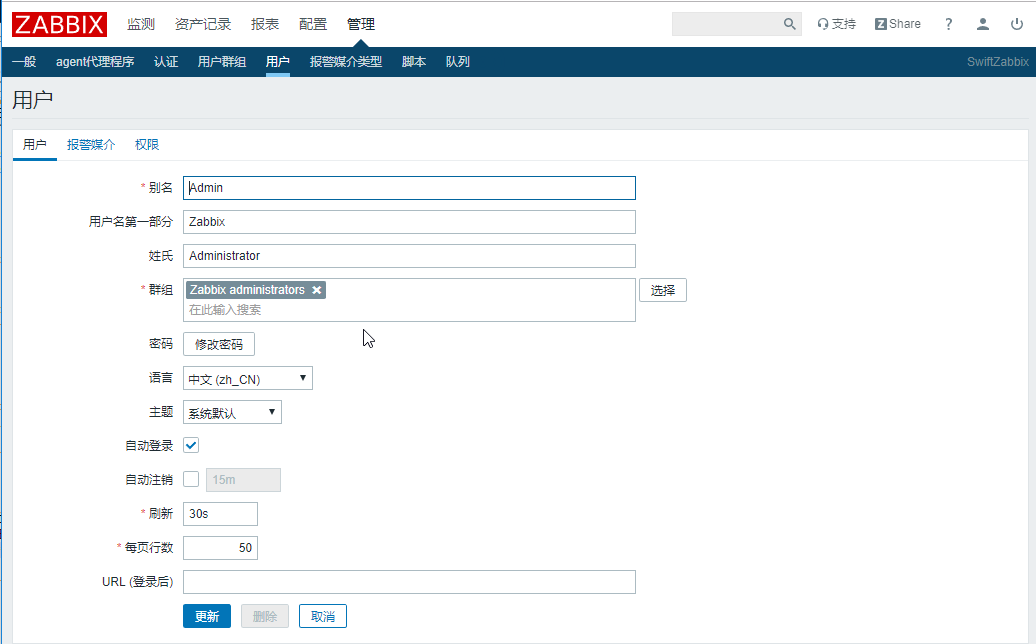Open the 支持 support link

coord(836,24)
